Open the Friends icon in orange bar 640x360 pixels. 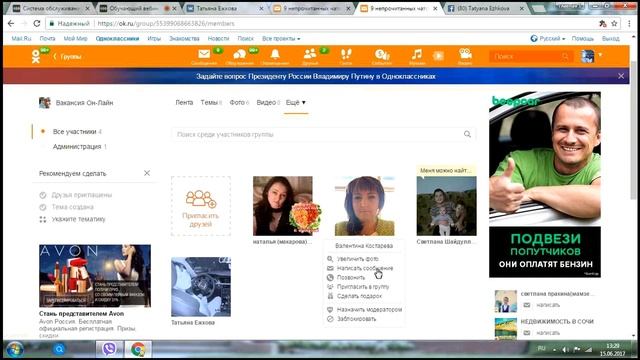(x=310, y=53)
